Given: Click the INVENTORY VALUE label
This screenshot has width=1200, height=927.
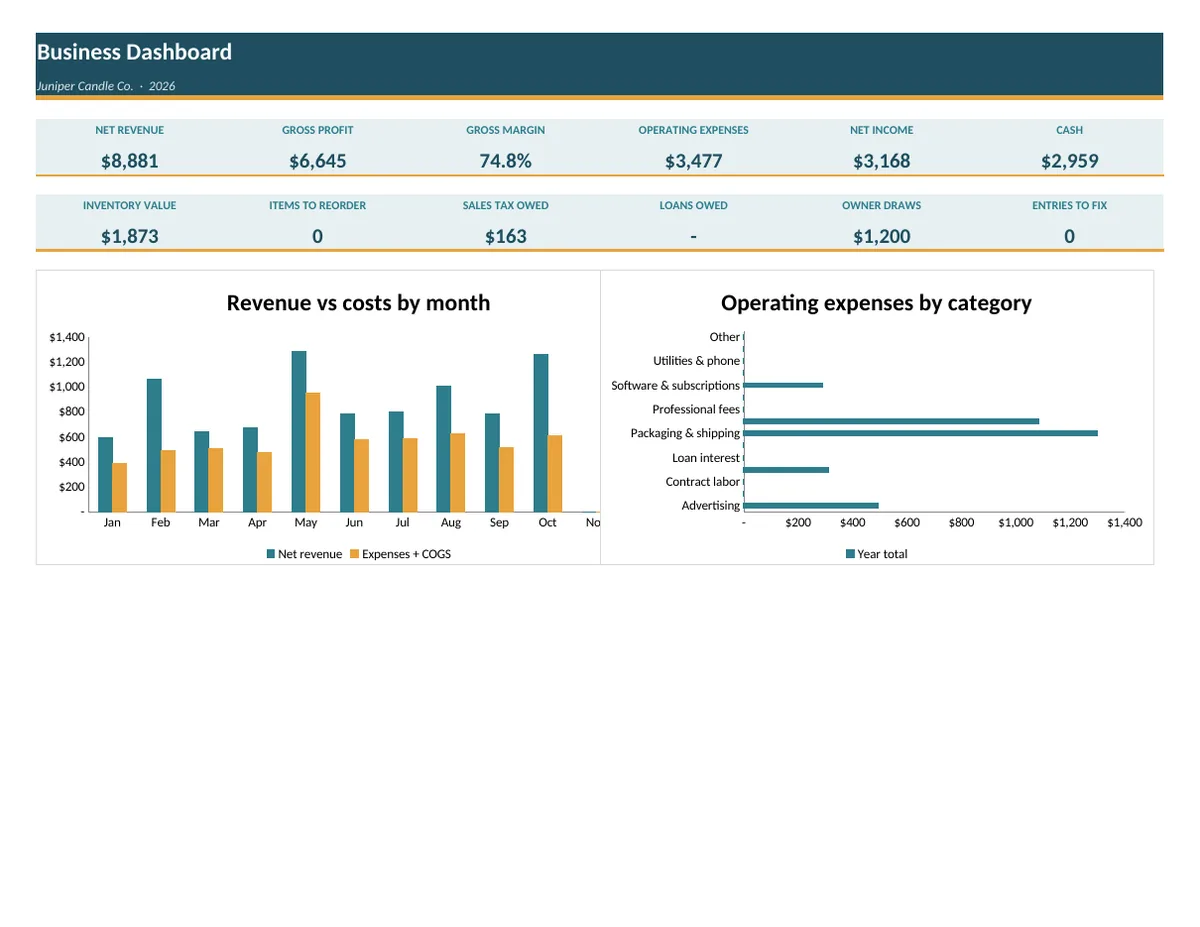Looking at the screenshot, I should pos(130,205).
